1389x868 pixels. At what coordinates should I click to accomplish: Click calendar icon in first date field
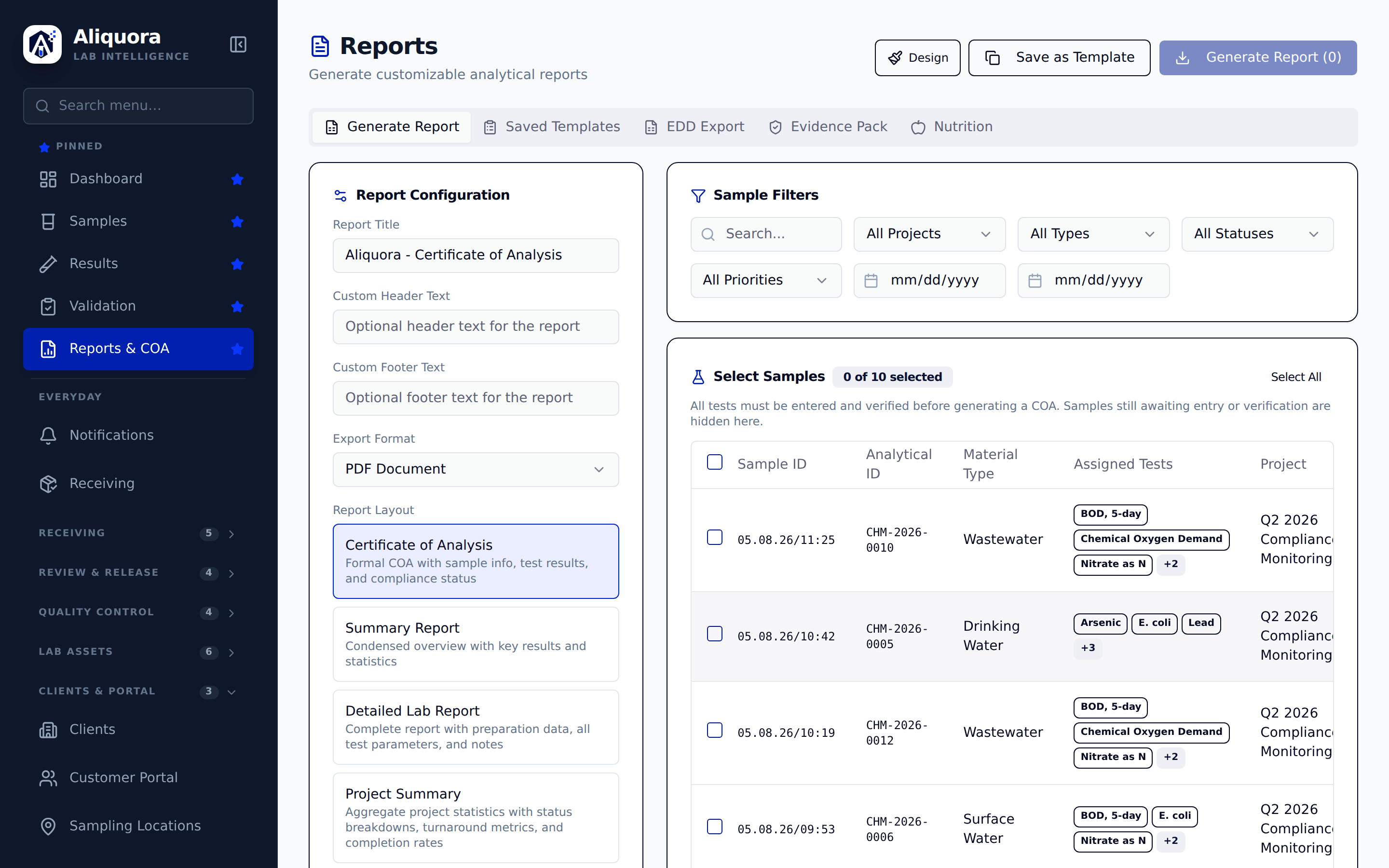point(871,281)
